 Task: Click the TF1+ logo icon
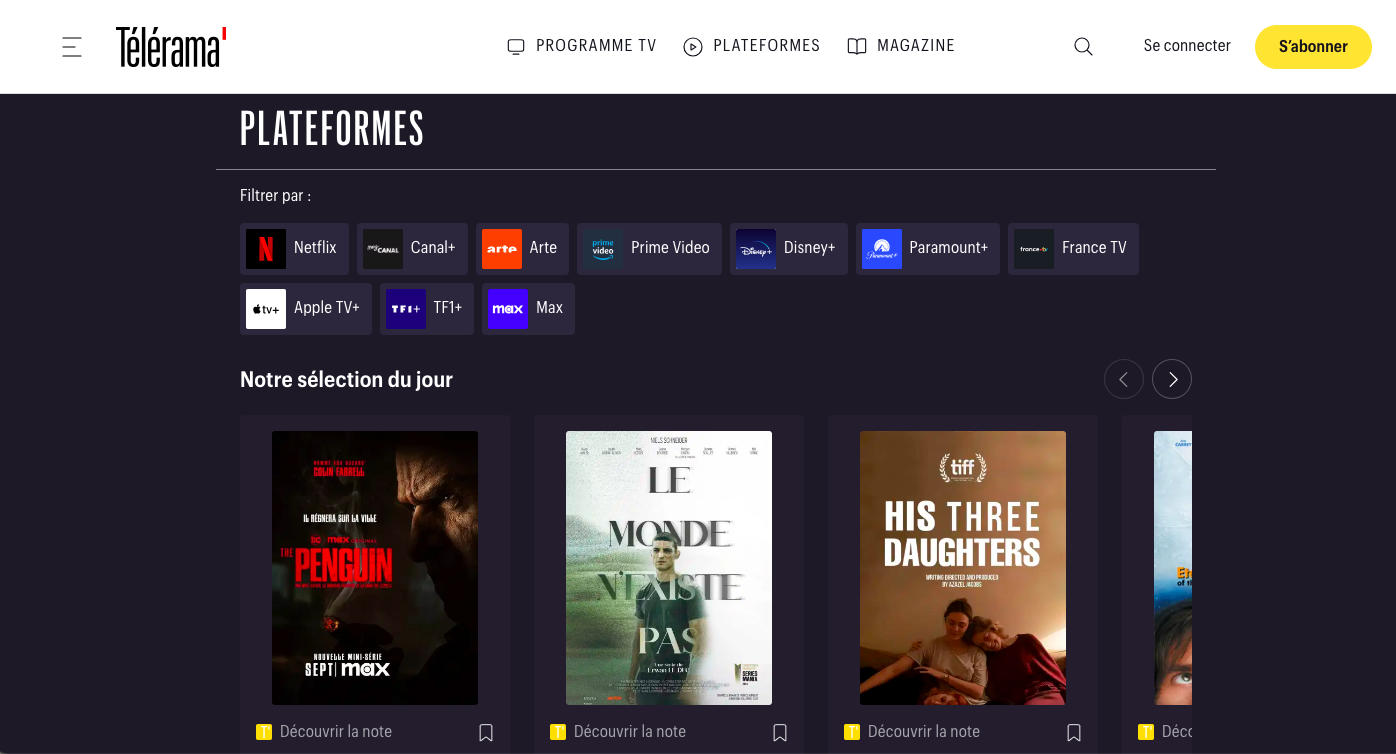coord(406,309)
